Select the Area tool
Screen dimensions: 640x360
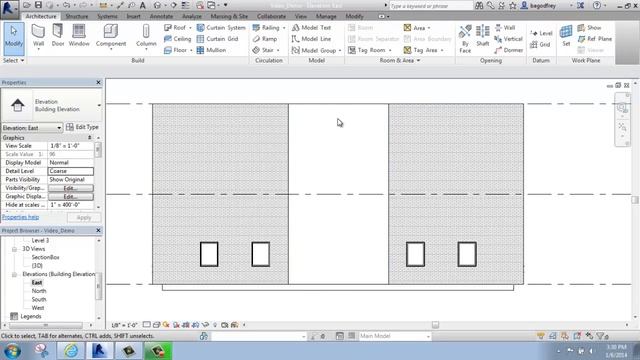pyautogui.click(x=417, y=28)
